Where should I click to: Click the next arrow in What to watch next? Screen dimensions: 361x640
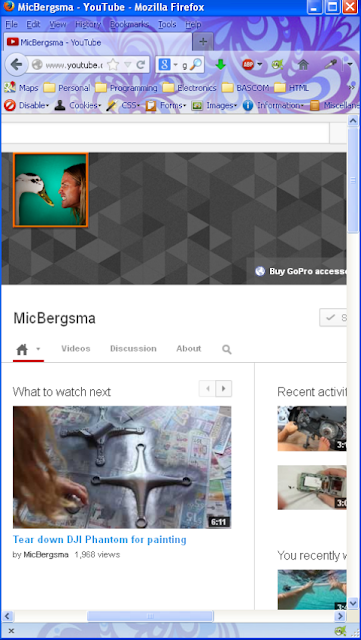(223, 389)
